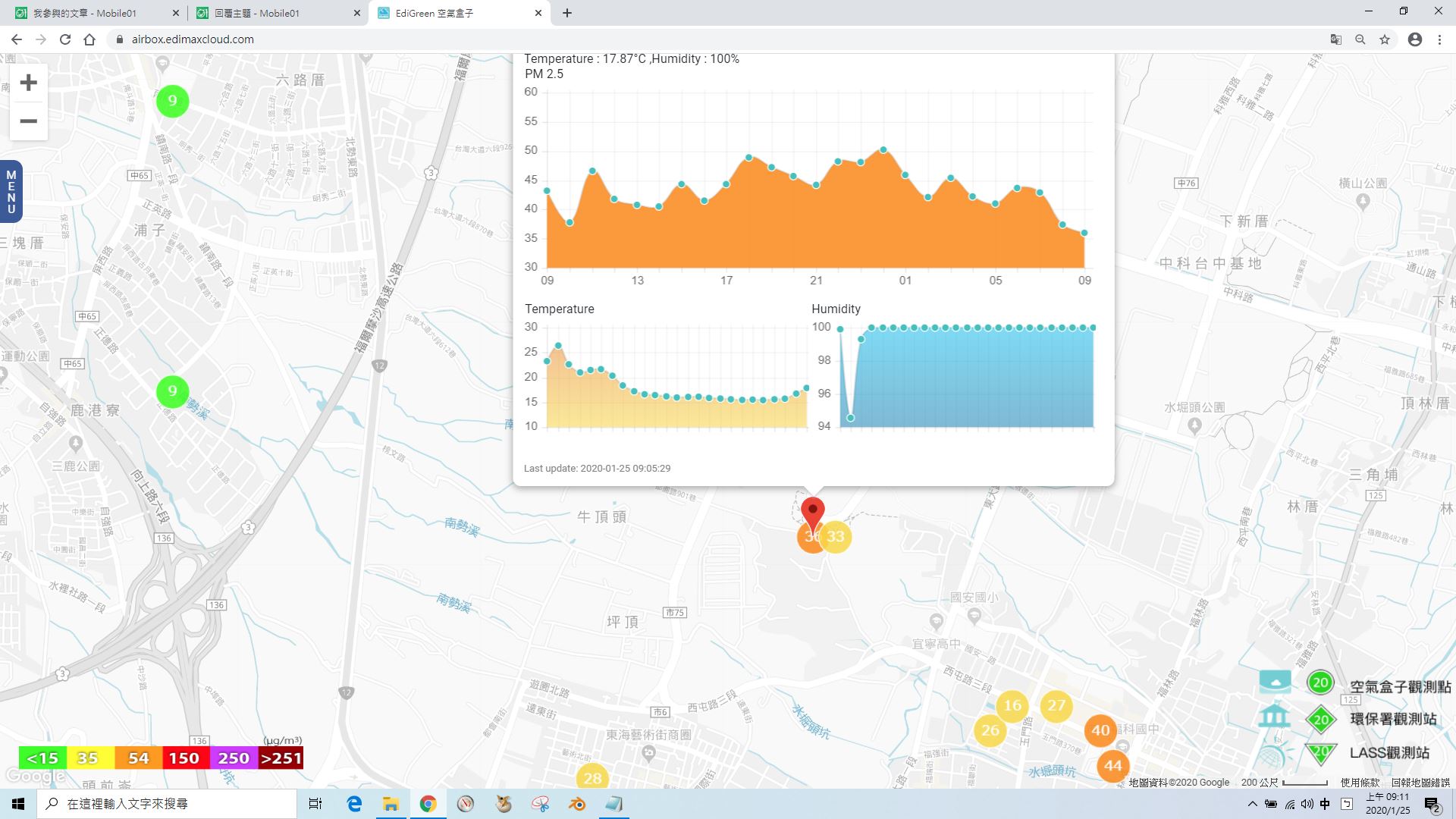1456x819 pixels.
Task: Open the notification center icon
Action: [1432, 805]
